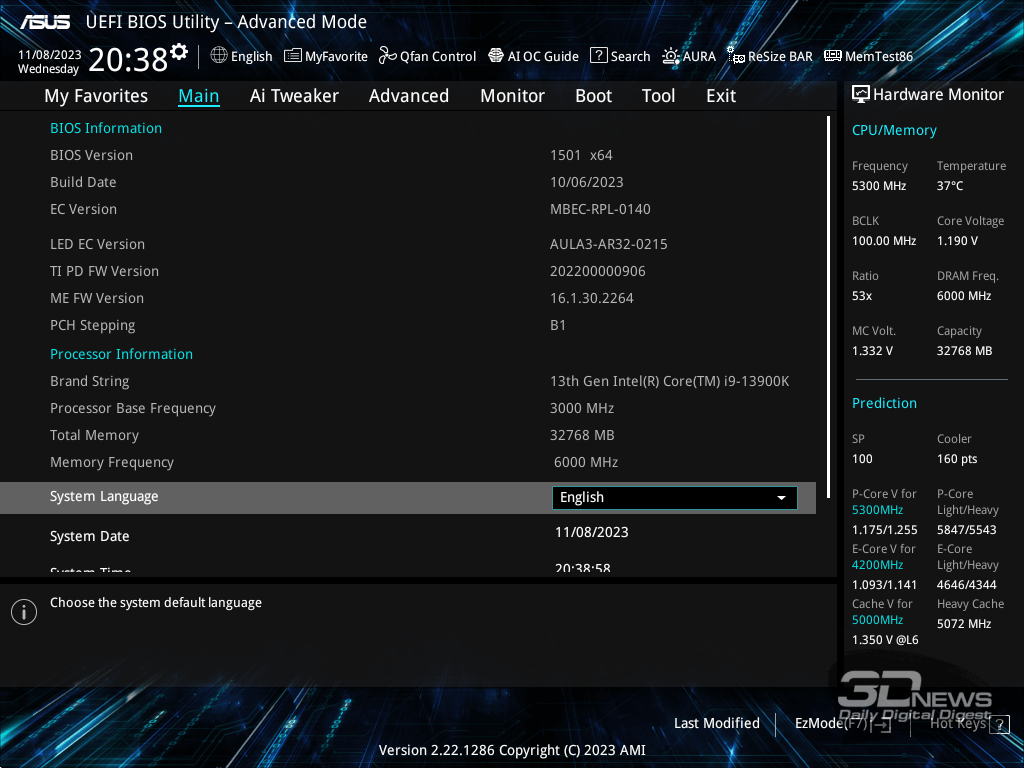The image size is (1024, 768).
Task: Click BIOS Version value 1501 x64
Action: tap(581, 155)
